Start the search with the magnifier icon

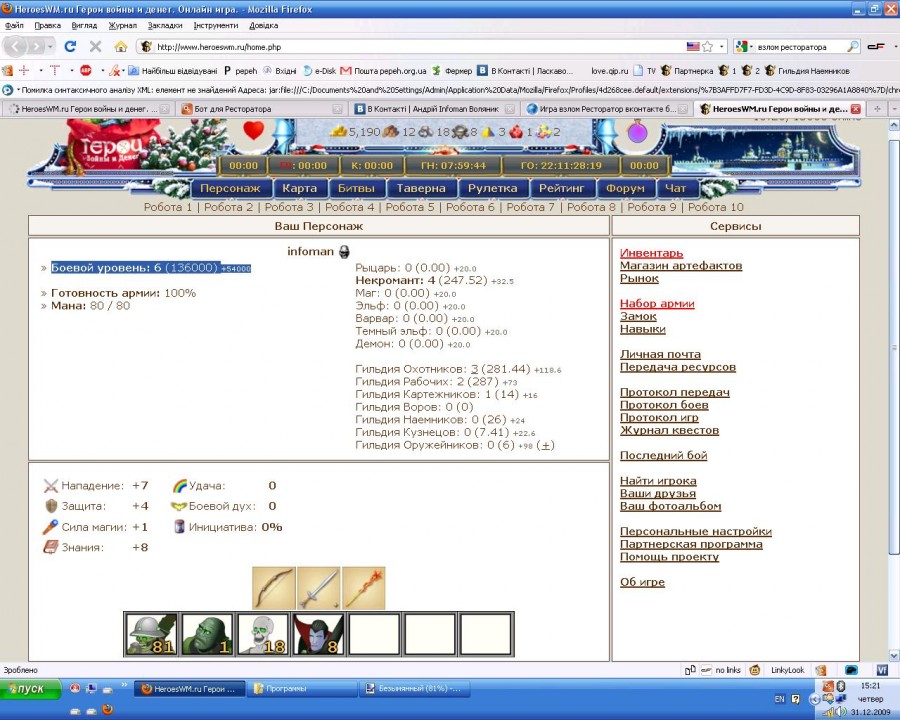point(853,47)
